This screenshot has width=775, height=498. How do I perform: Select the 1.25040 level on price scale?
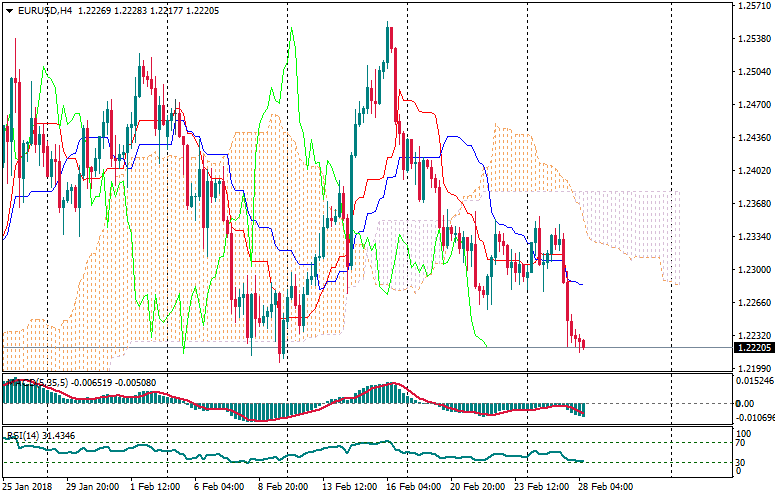click(x=754, y=72)
